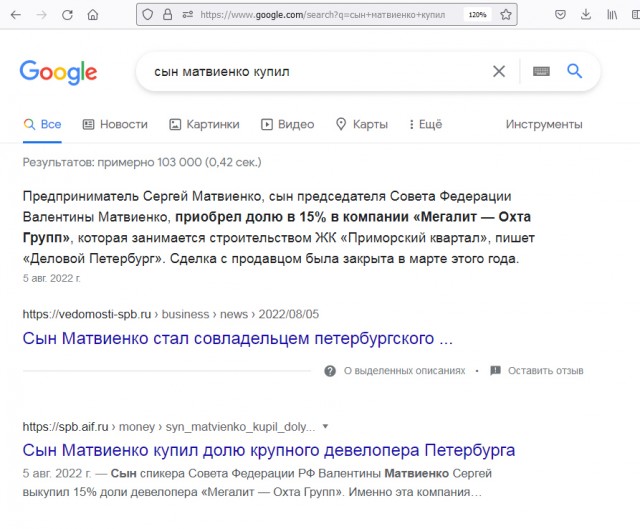The image size is (640, 529).
Task: Switch to the Картинки tab
Action: (204, 124)
